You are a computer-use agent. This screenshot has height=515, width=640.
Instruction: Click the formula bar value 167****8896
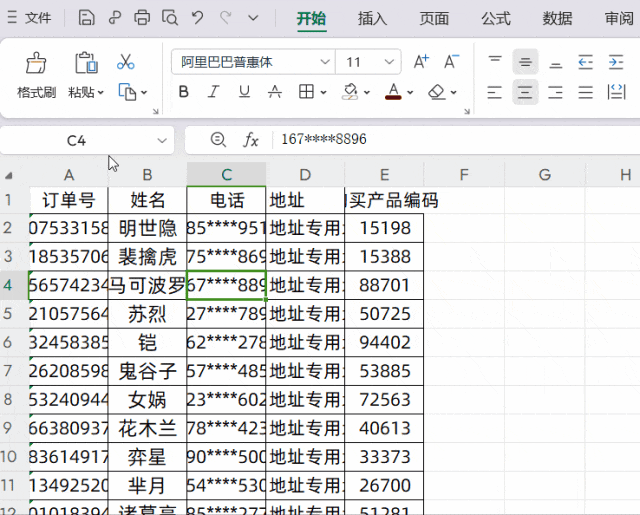[x=324, y=139]
